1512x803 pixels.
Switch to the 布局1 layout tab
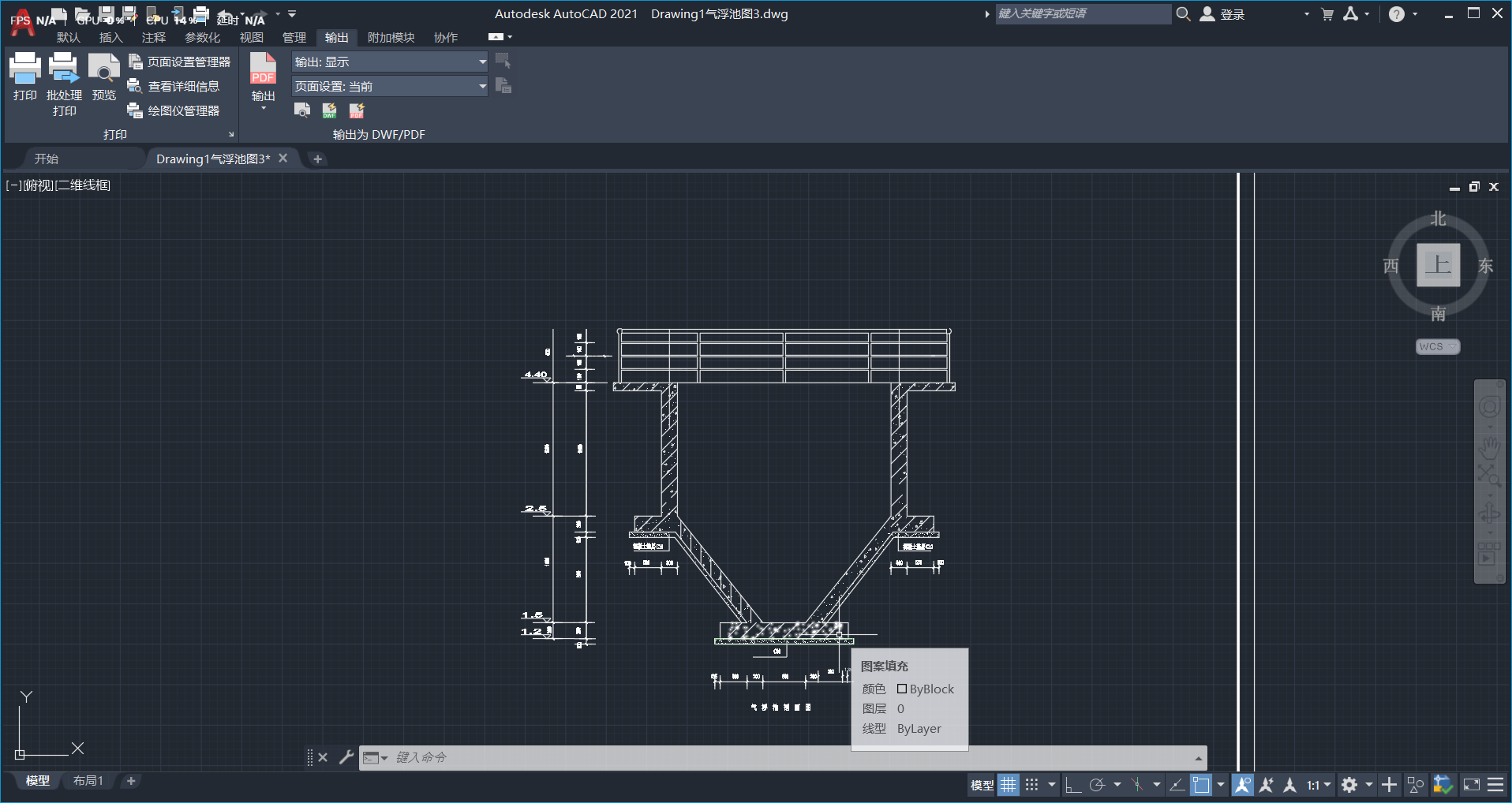88,781
